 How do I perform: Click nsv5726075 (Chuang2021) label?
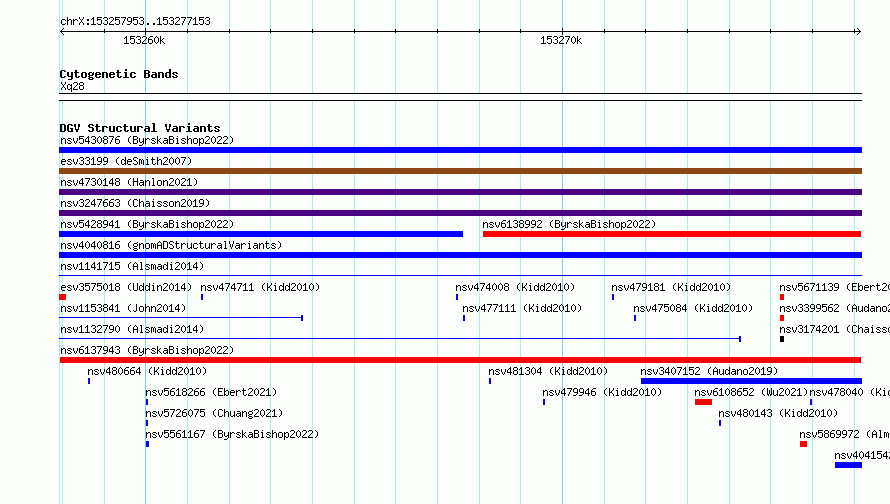(x=214, y=413)
